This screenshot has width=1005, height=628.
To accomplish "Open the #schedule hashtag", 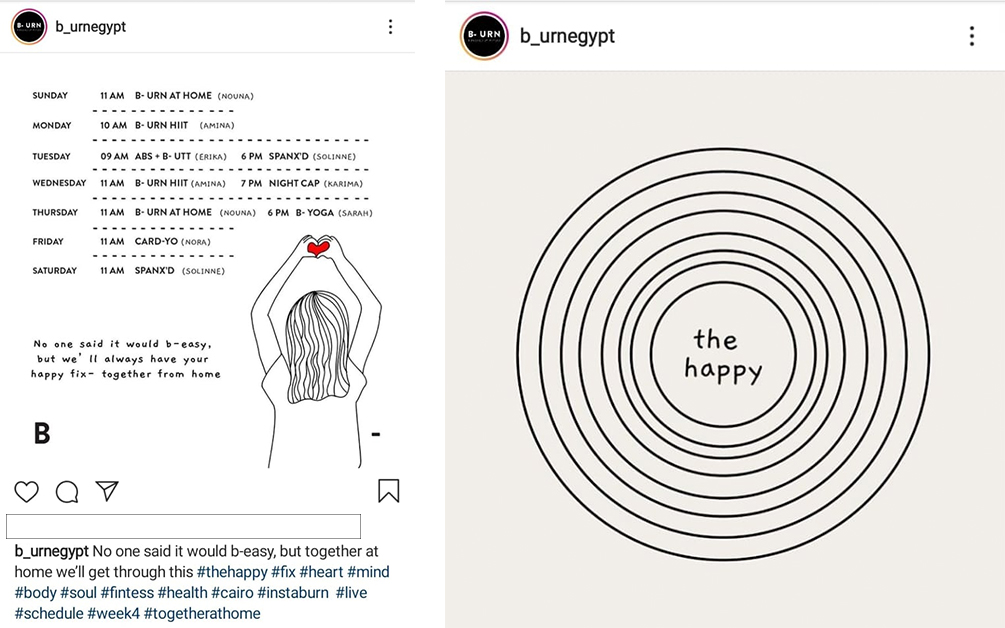I will 49,613.
